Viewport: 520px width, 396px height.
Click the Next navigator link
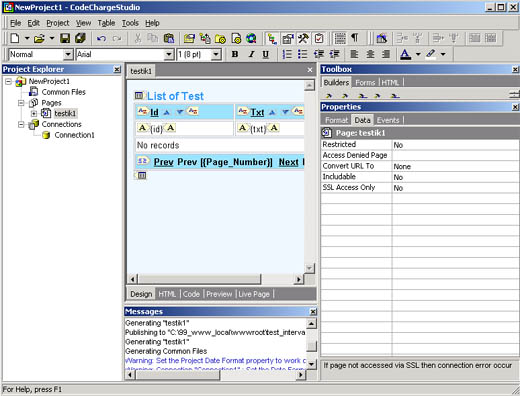(x=288, y=162)
